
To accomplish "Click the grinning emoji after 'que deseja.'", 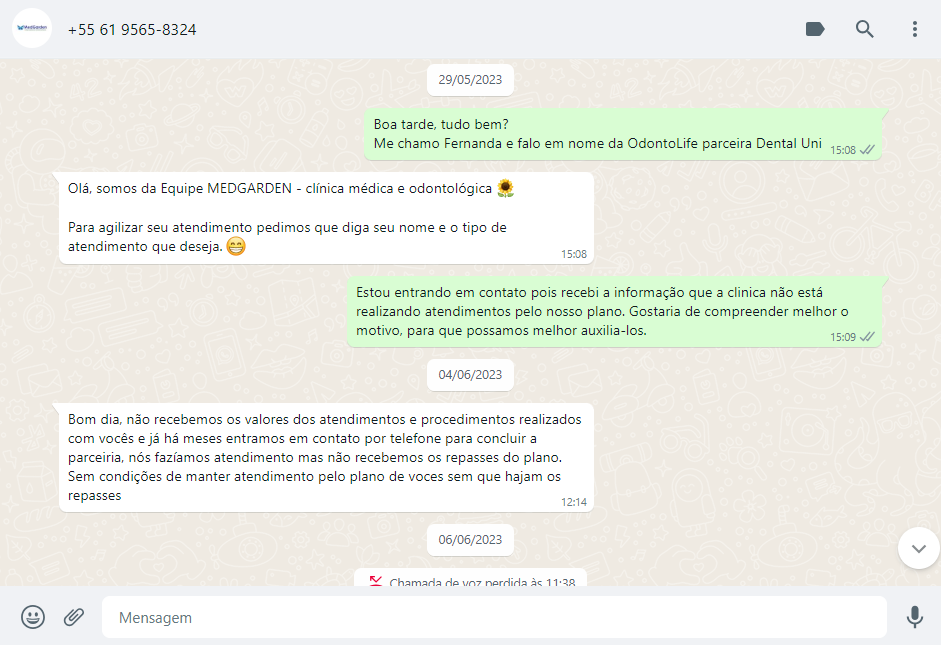I will pyautogui.click(x=236, y=246).
